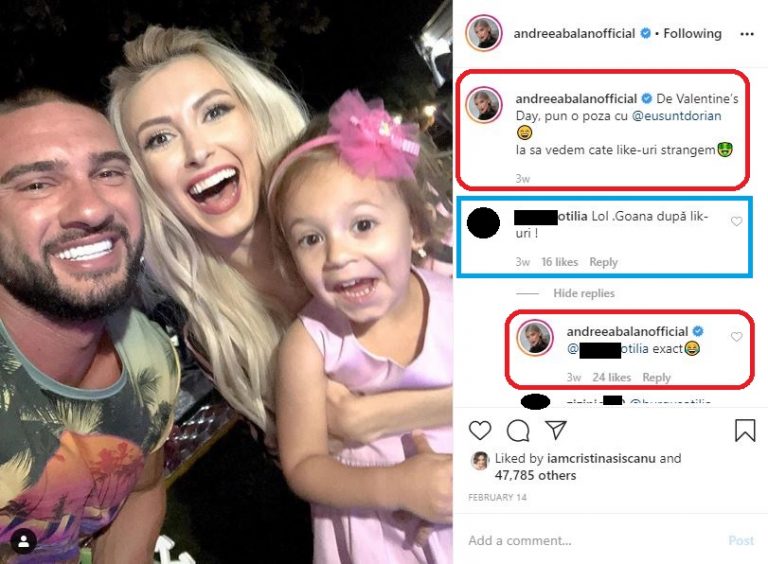Collapse the thread using Hide replies

[x=584, y=293]
